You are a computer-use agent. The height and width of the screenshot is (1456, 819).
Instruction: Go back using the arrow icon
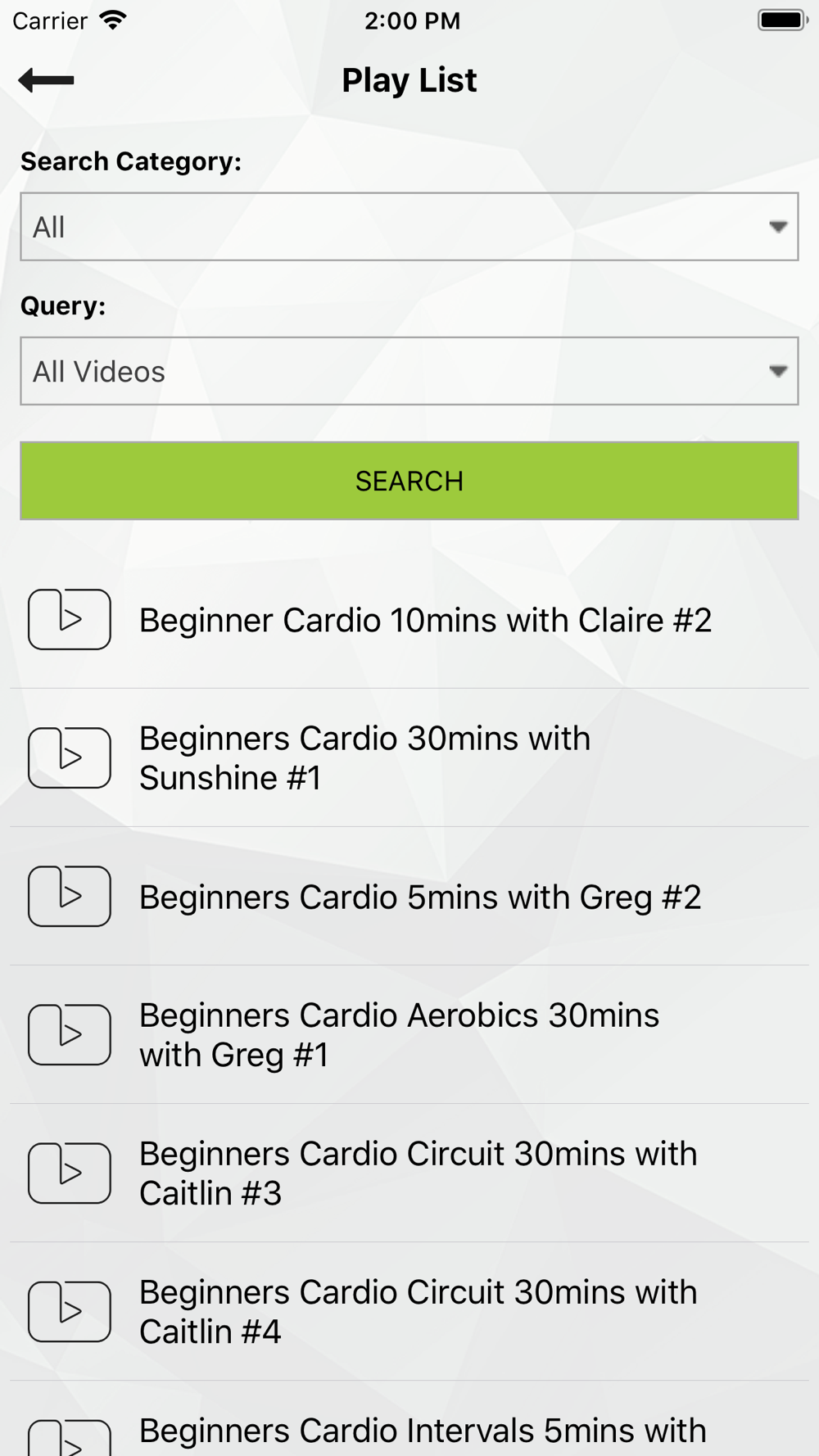coord(47,80)
